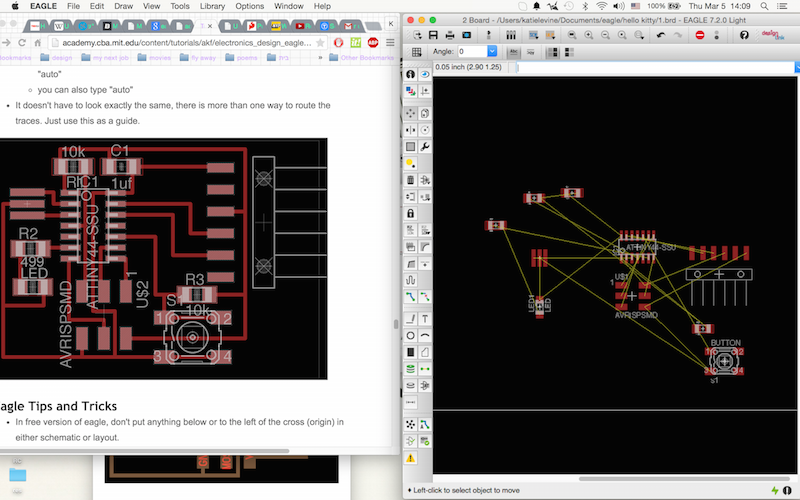The height and width of the screenshot is (500, 800).
Task: Select the Rotate tool
Action: (x=424, y=130)
